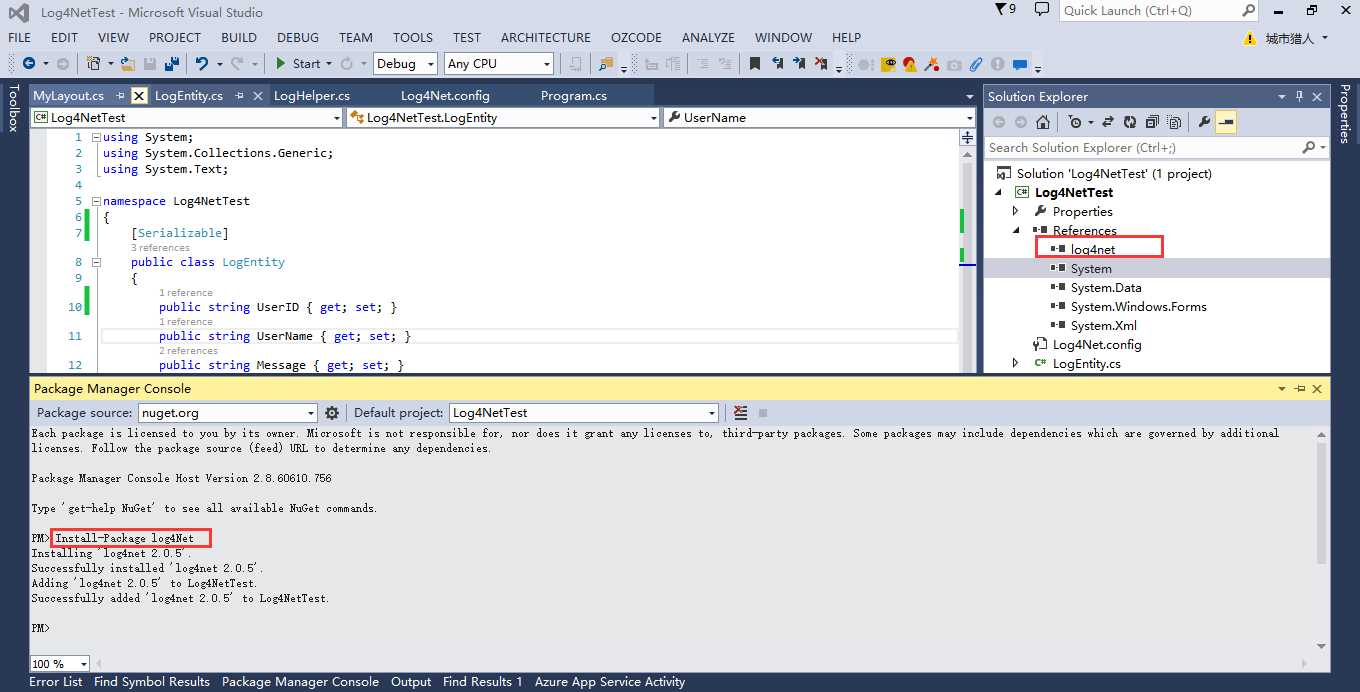Switch to the LogHelper.cs tab
Screen dimensions: 1360x692
(x=312, y=96)
